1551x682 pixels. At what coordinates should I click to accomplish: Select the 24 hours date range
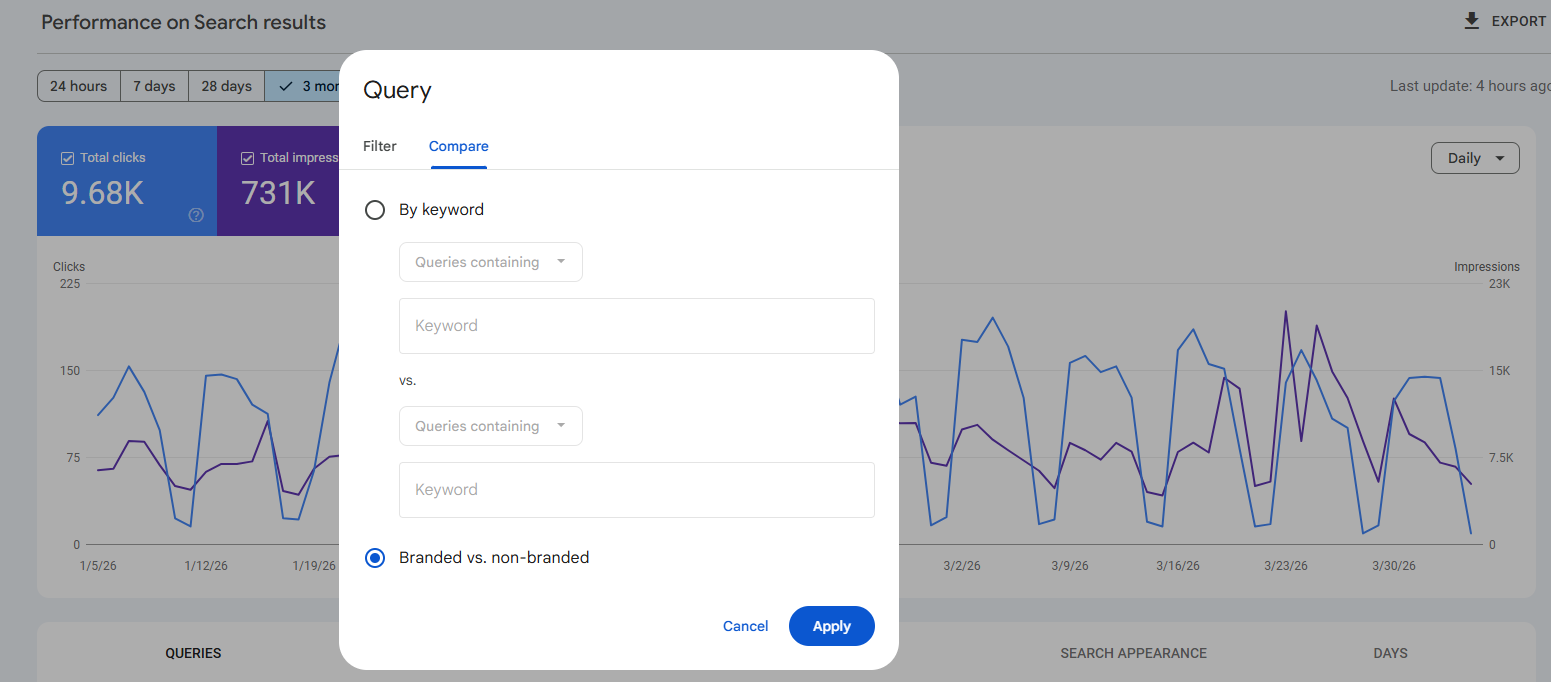tap(78, 86)
